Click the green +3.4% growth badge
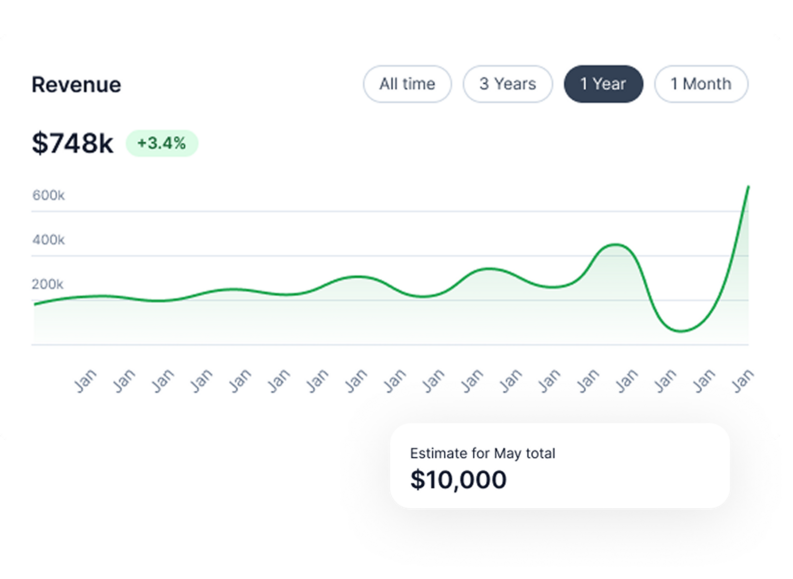 tap(161, 143)
